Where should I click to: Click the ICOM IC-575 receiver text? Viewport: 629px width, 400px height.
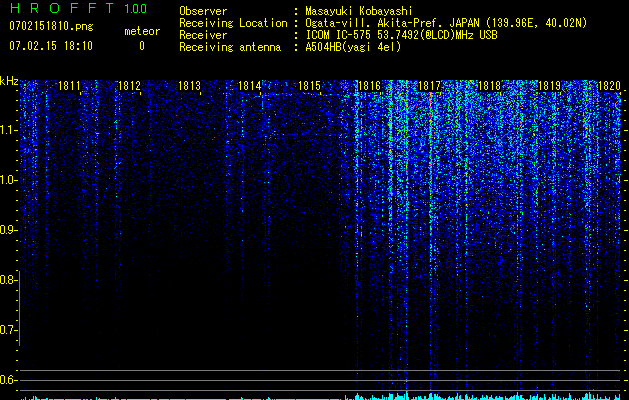pyautogui.click(x=401, y=35)
